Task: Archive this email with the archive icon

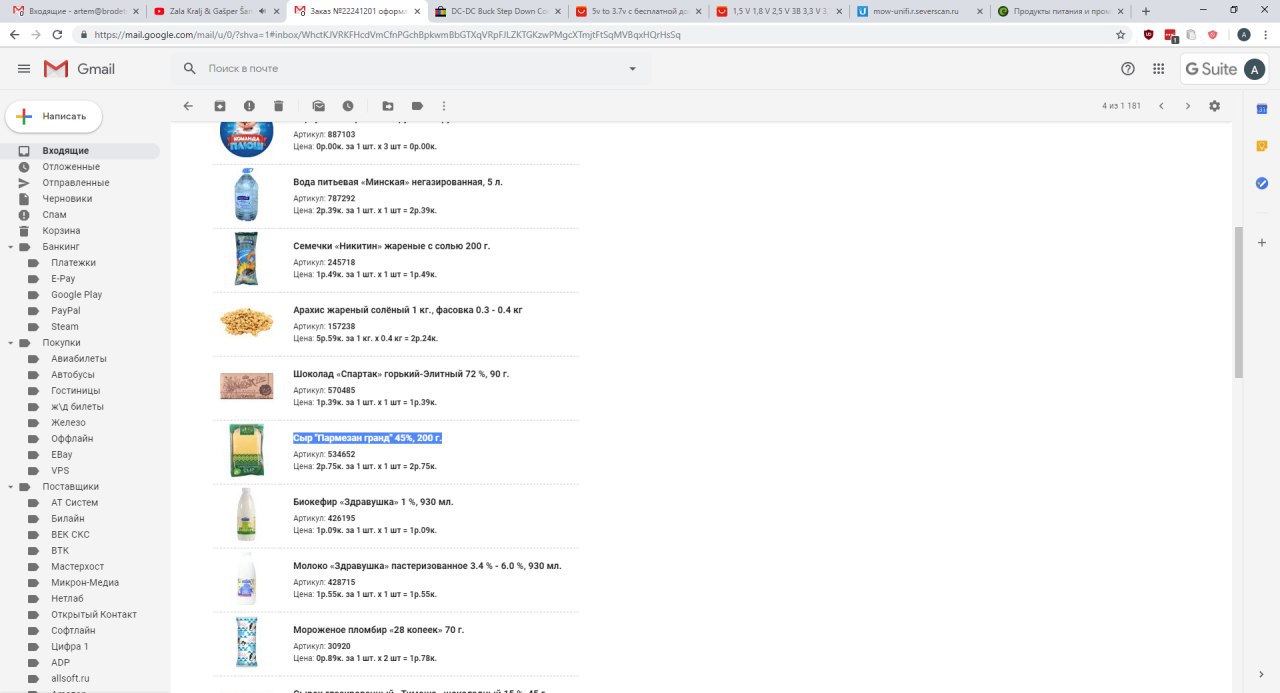Action: point(220,106)
